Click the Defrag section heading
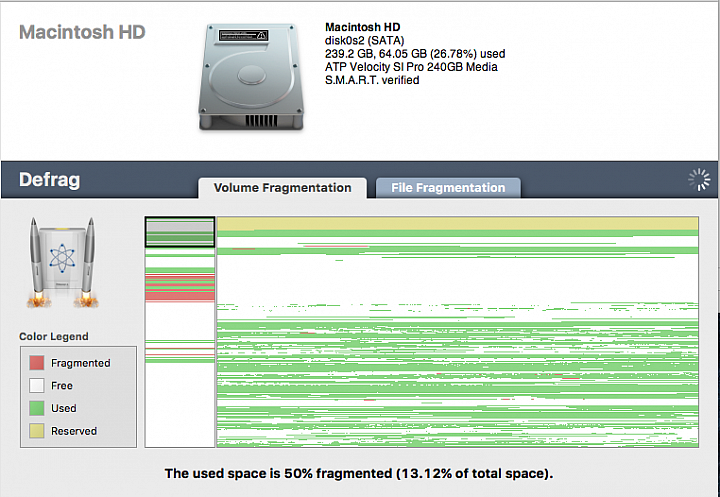The image size is (720, 497). click(50, 180)
